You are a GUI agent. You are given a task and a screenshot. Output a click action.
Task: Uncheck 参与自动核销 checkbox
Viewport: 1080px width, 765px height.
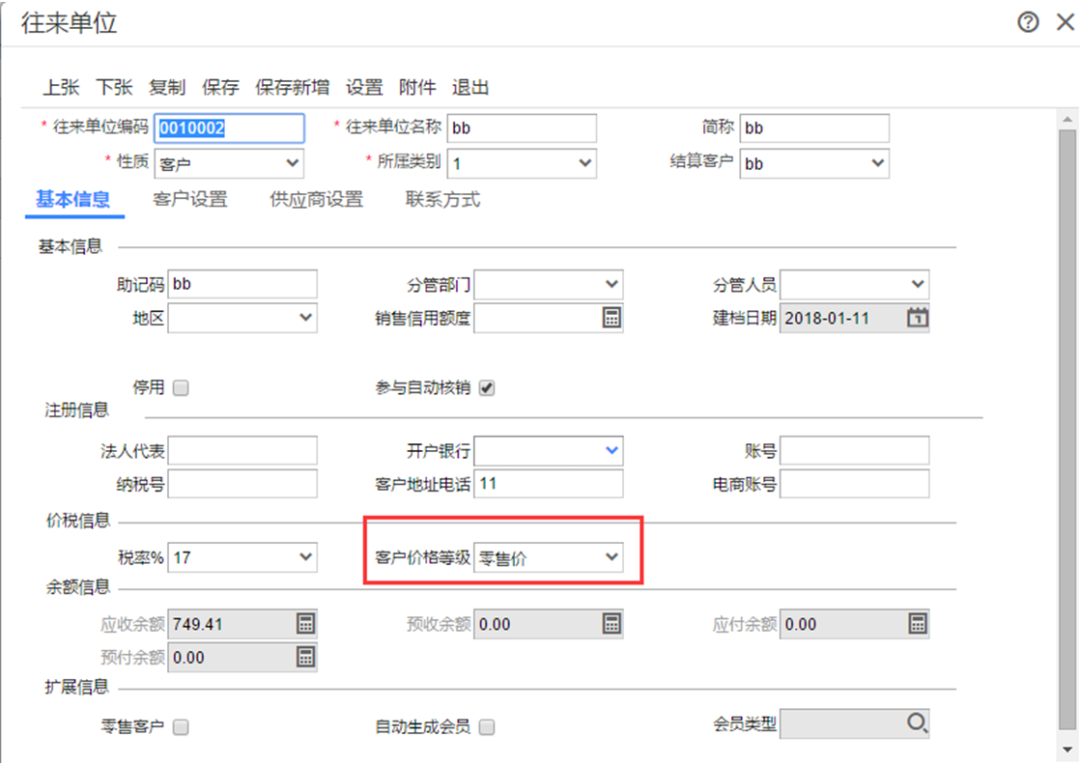[x=486, y=388]
